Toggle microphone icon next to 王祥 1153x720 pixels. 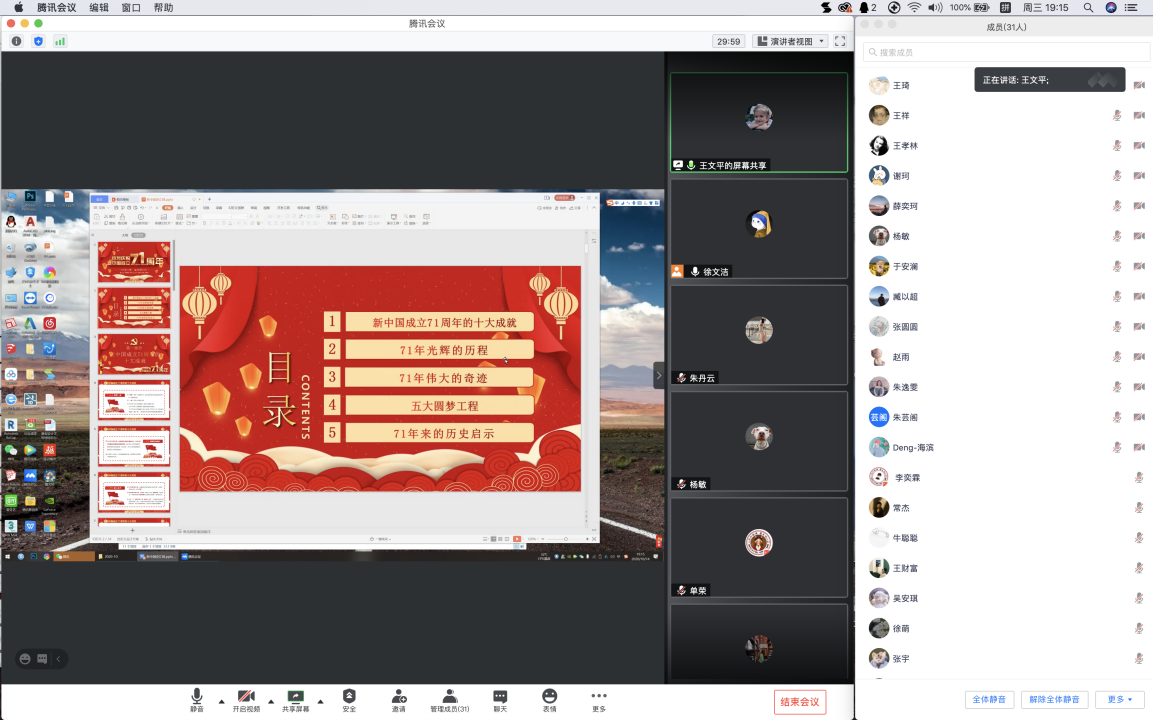(1117, 116)
